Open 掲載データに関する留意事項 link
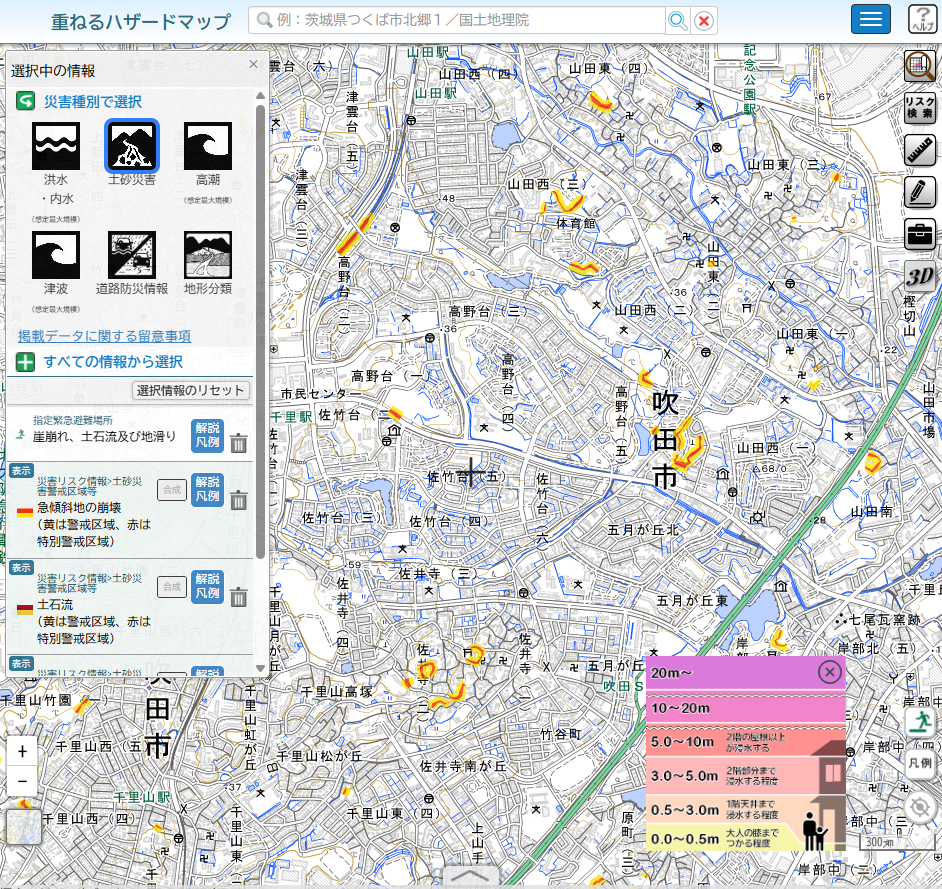The width and height of the screenshot is (942, 889). point(104,336)
